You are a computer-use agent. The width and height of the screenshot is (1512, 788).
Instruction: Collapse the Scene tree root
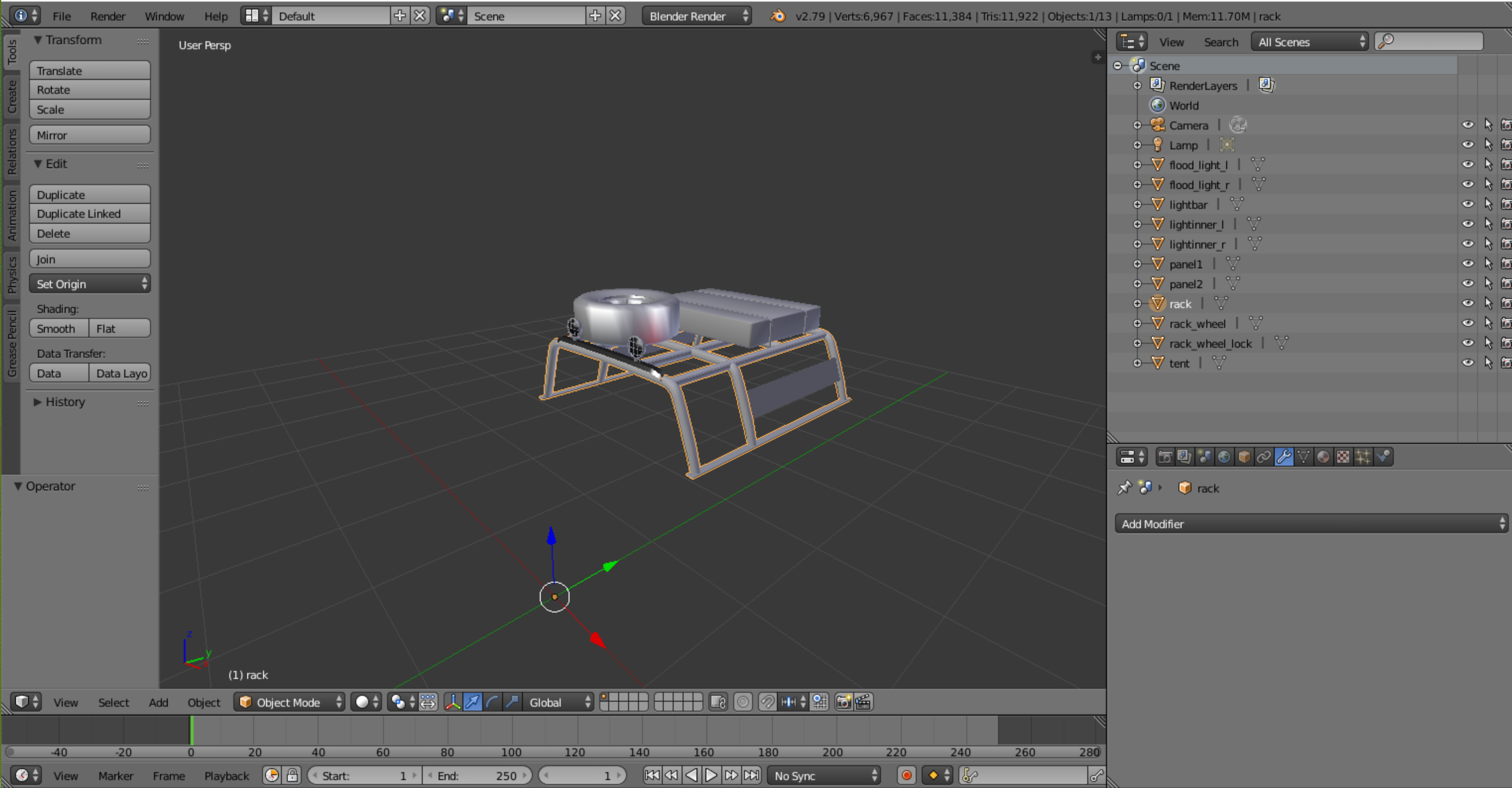click(1118, 65)
